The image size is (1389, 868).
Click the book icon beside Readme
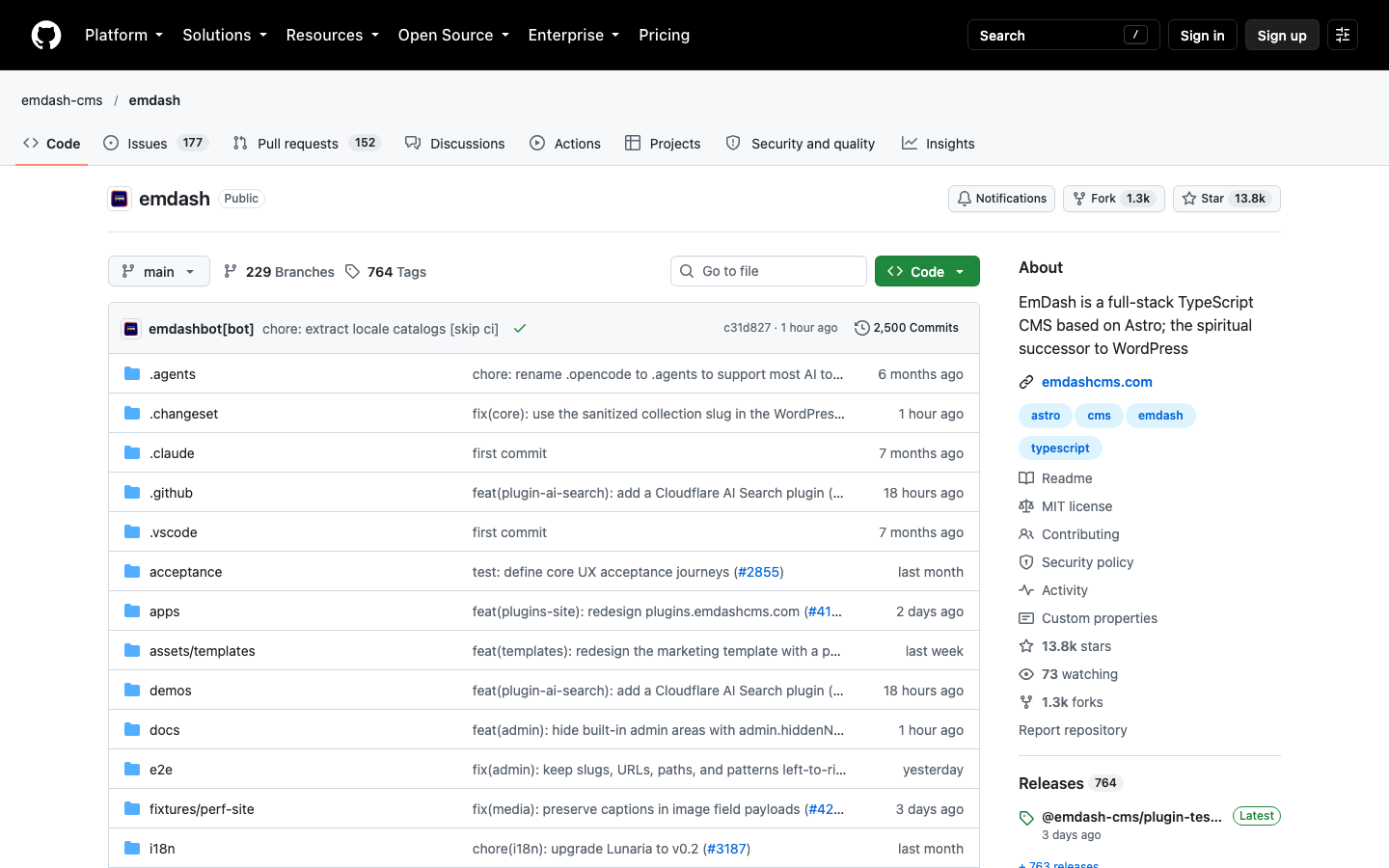point(1026,478)
